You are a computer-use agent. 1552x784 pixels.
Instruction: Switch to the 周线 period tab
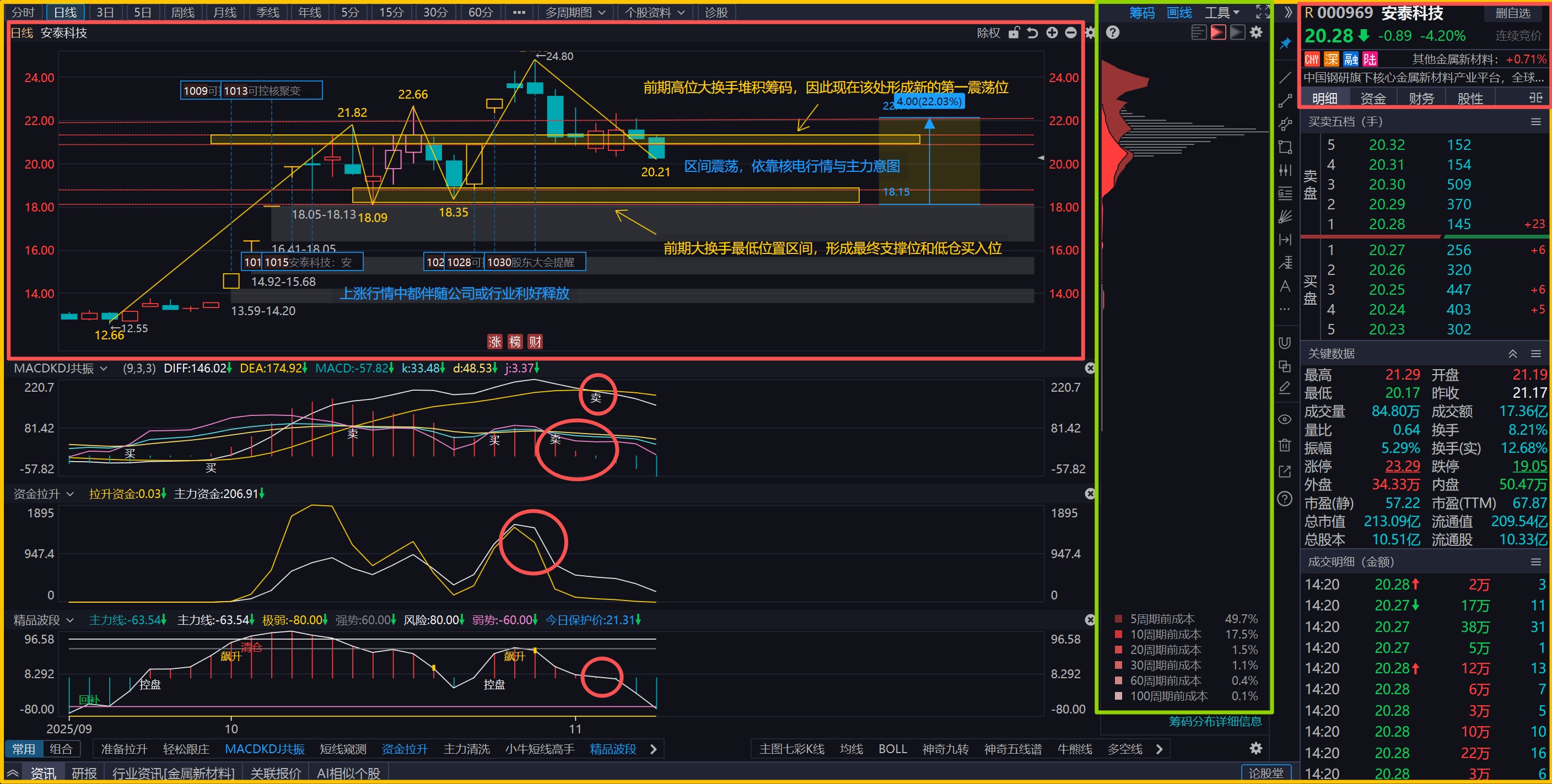[182, 13]
